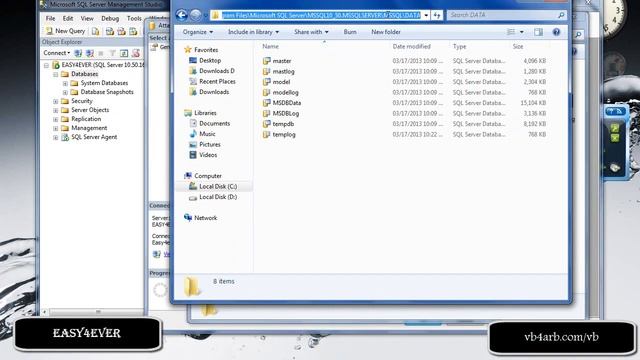Click the refresh icon in Object Explorer toolbar
640x360 pixels.
124,53
